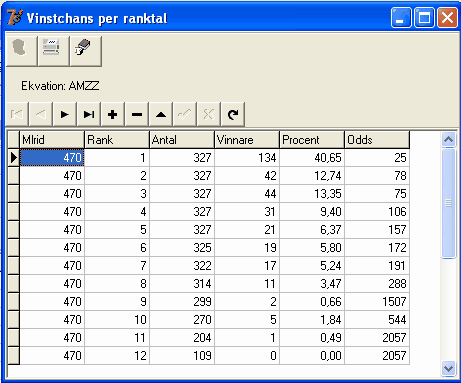Click the Procent cell 0,49

pyautogui.click(x=312, y=337)
